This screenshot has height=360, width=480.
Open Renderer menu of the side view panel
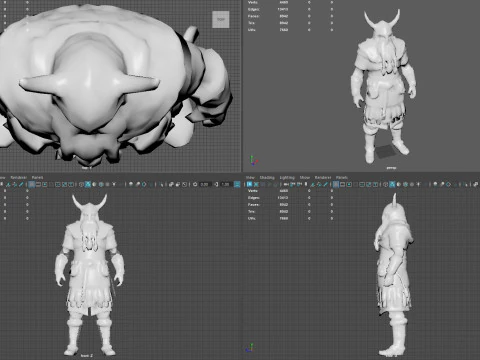click(323, 177)
